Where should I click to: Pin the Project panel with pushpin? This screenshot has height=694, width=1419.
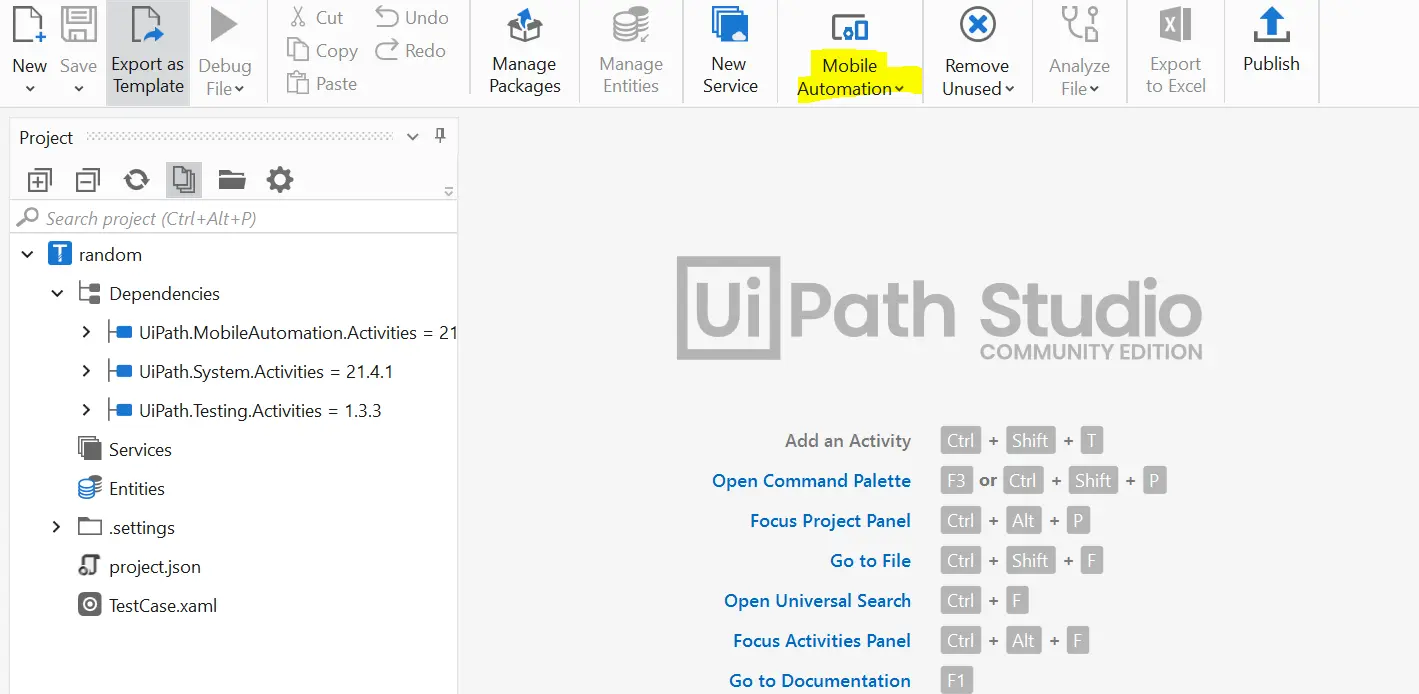tap(440, 137)
